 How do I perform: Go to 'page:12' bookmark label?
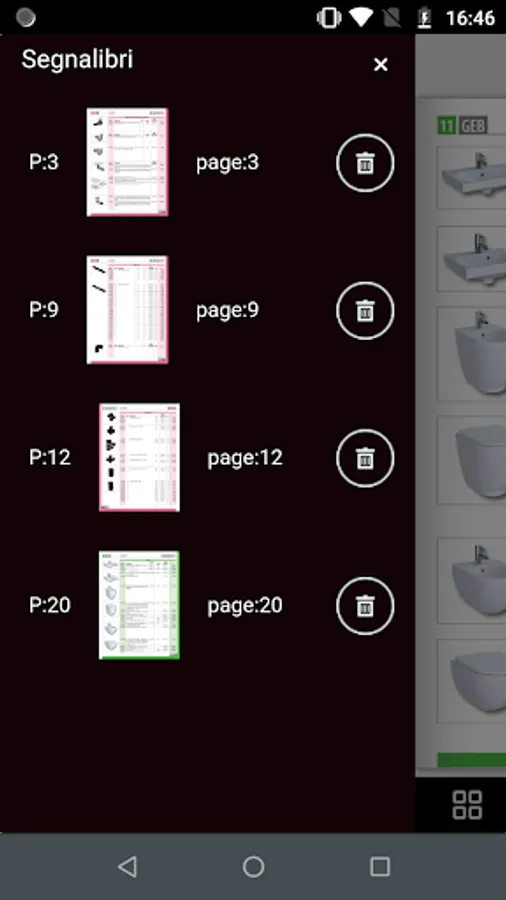pos(245,458)
